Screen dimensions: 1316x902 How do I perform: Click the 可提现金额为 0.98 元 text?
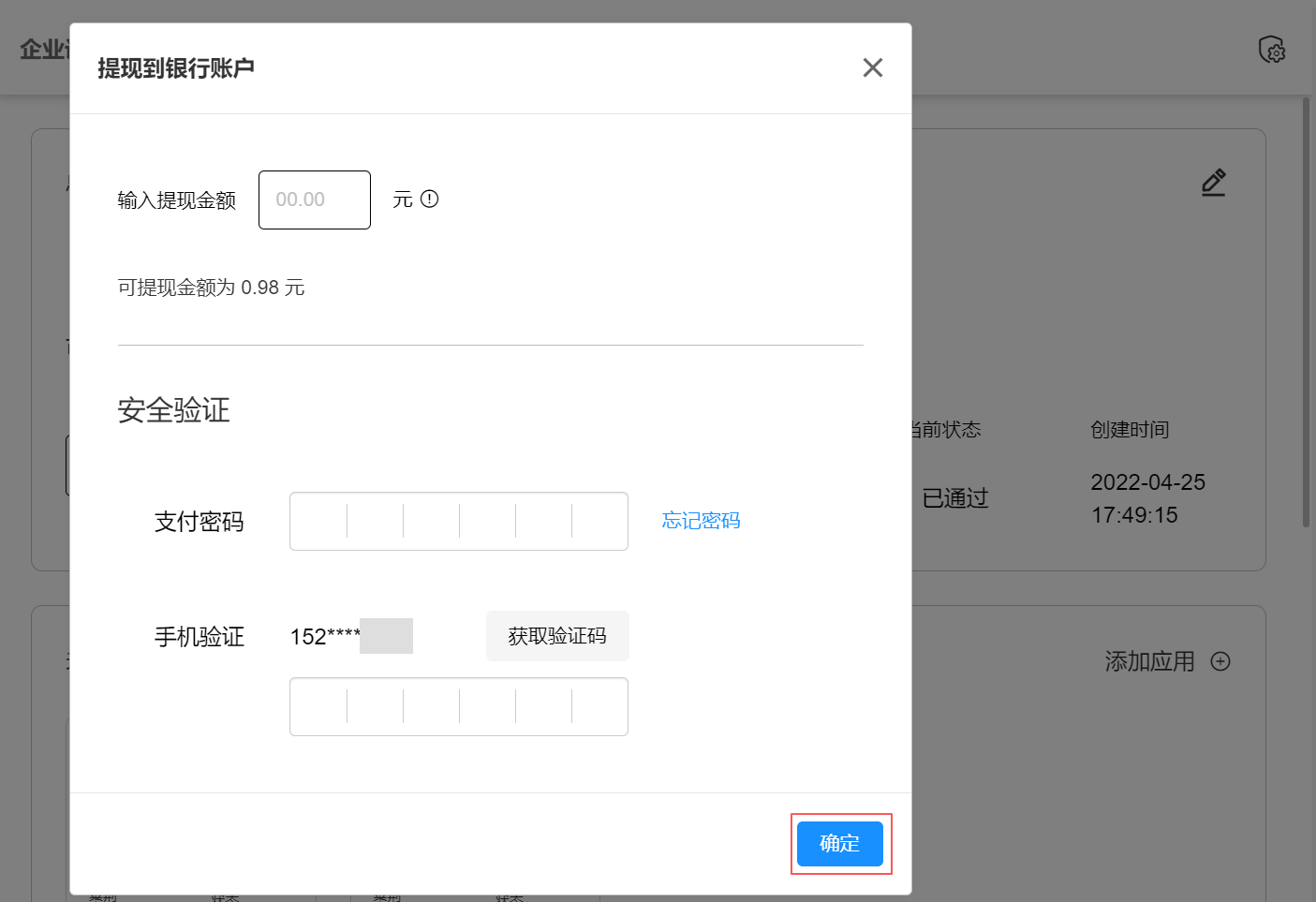[211, 287]
